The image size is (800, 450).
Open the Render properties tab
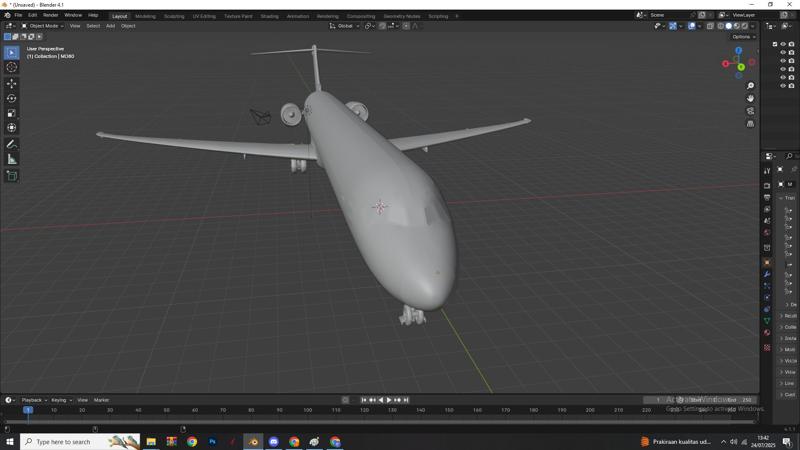click(x=767, y=185)
